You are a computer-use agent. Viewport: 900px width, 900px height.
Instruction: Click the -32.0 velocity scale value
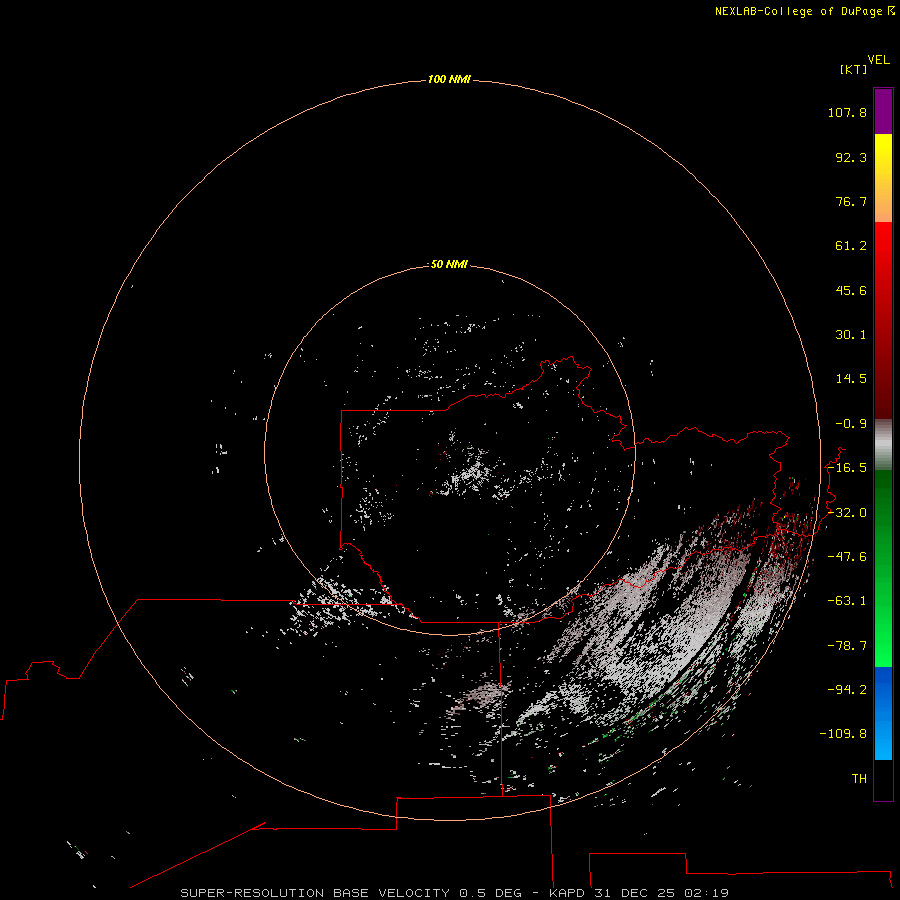(847, 513)
